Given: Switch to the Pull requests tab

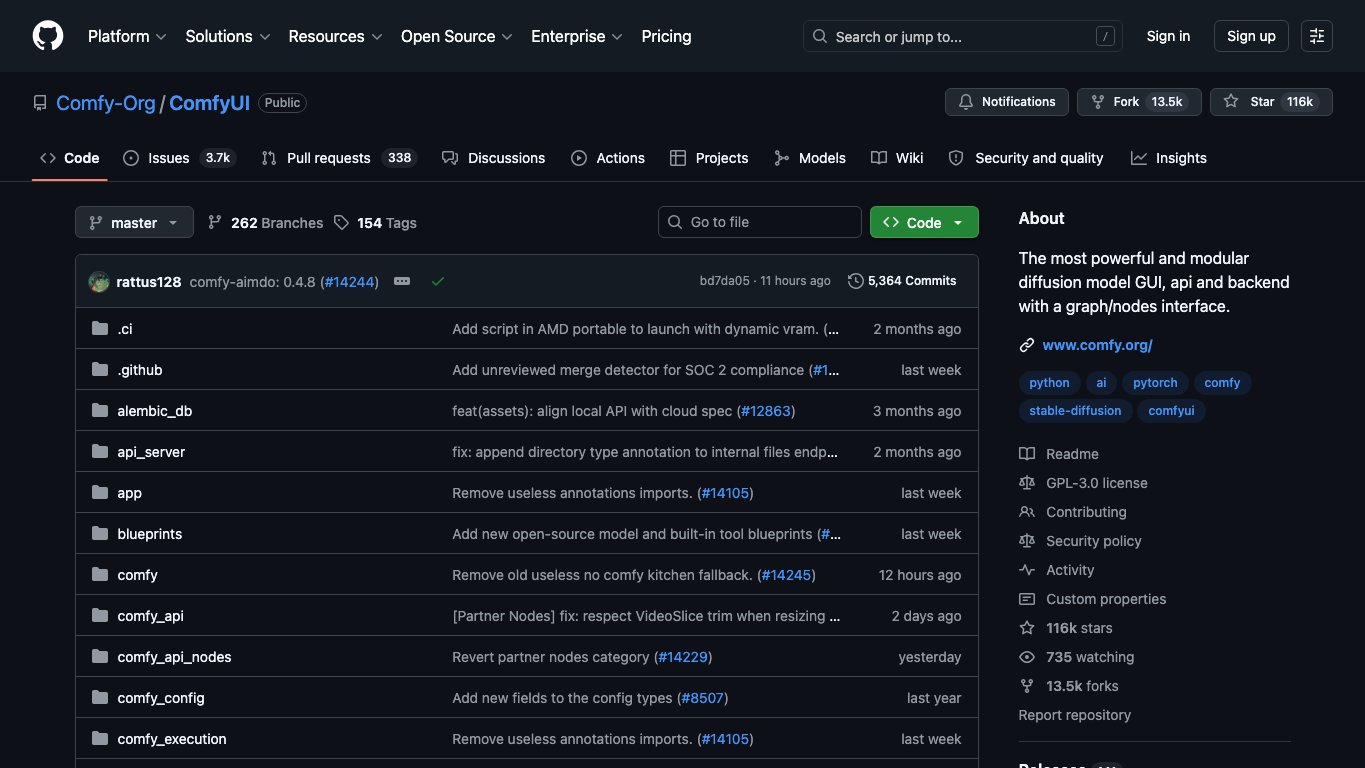Looking at the screenshot, I should click(339, 158).
